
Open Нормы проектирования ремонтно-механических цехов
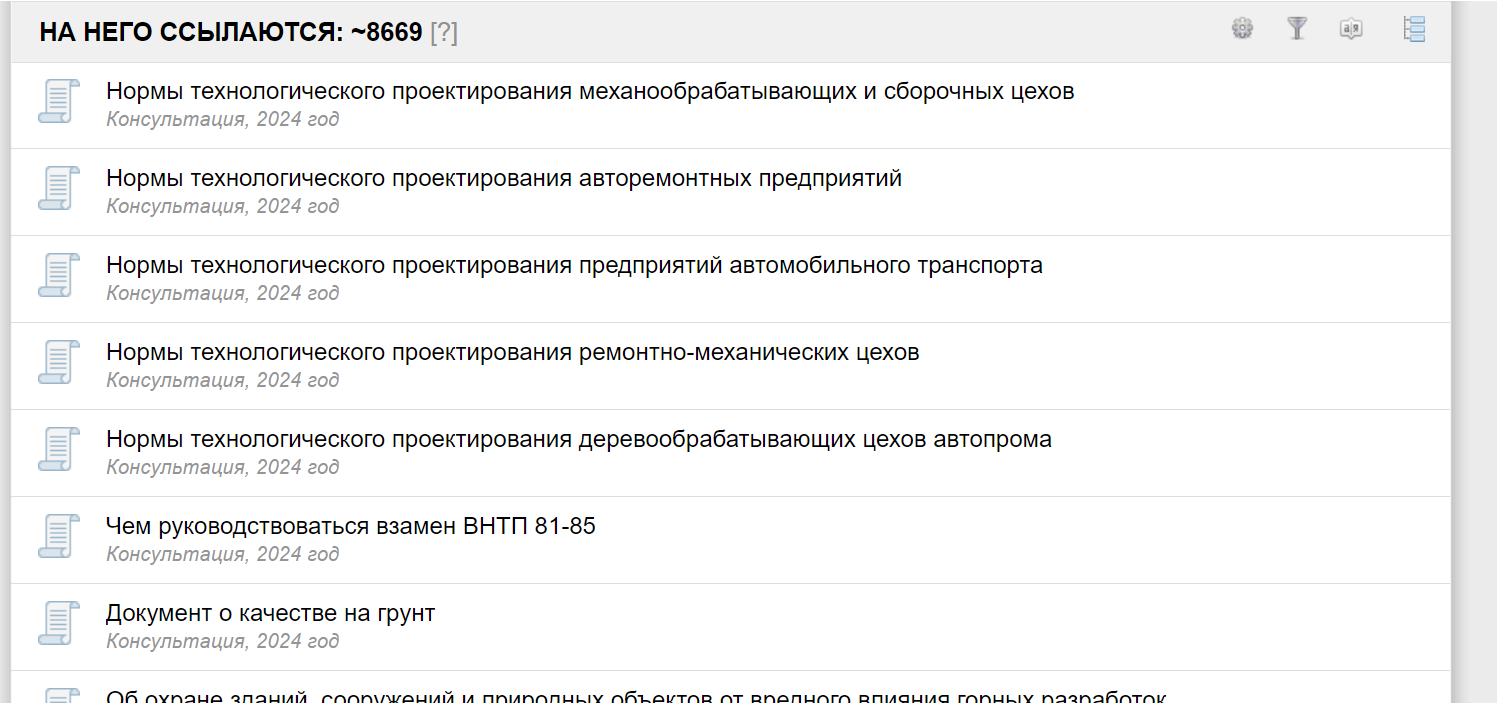[512, 352]
